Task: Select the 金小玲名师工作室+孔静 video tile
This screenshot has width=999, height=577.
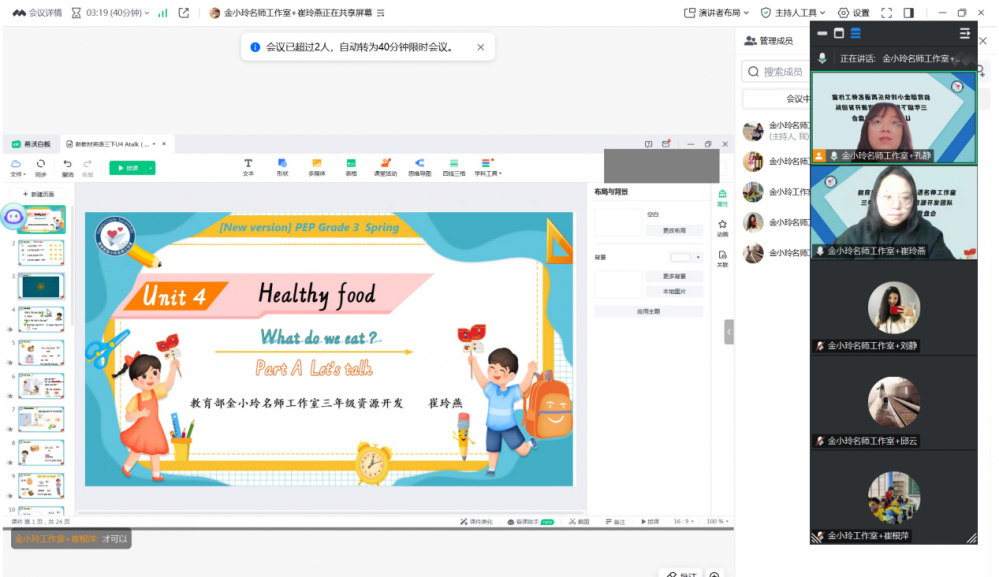Action: [894, 118]
